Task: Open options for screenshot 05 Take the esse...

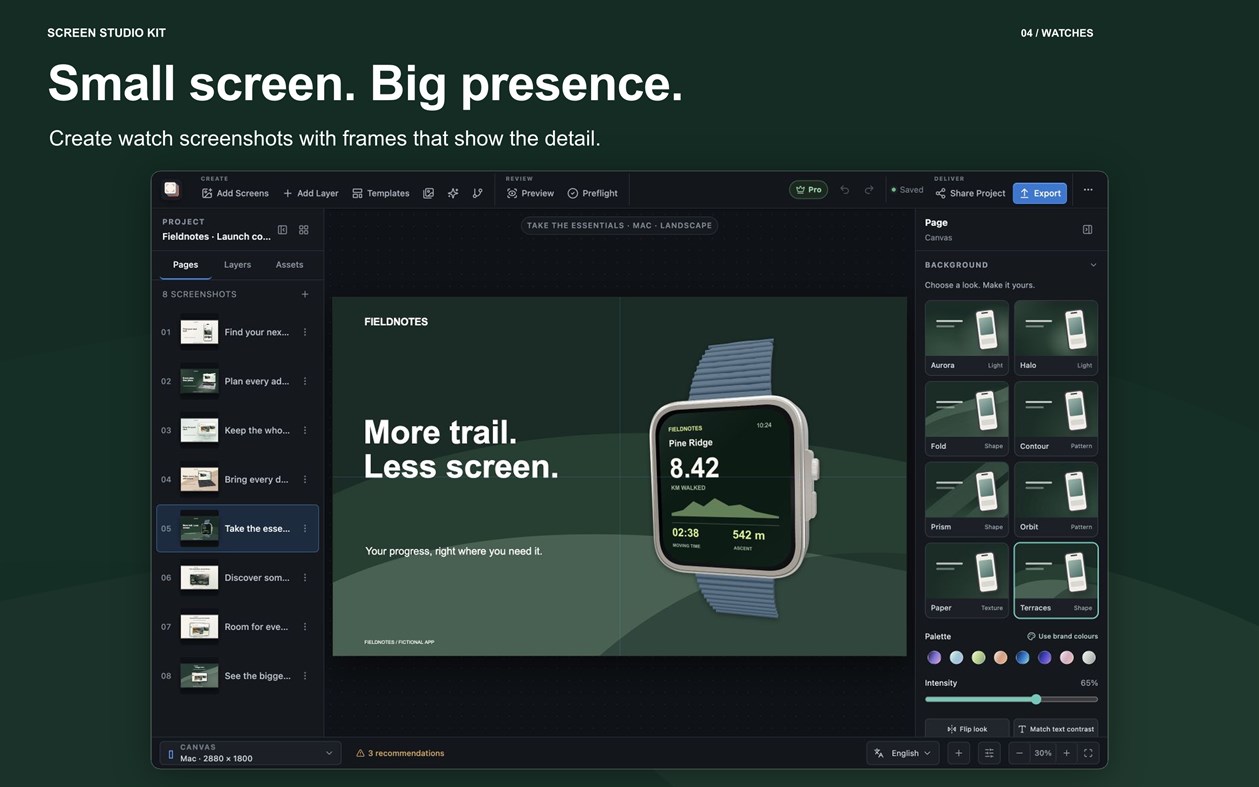Action: coord(305,528)
